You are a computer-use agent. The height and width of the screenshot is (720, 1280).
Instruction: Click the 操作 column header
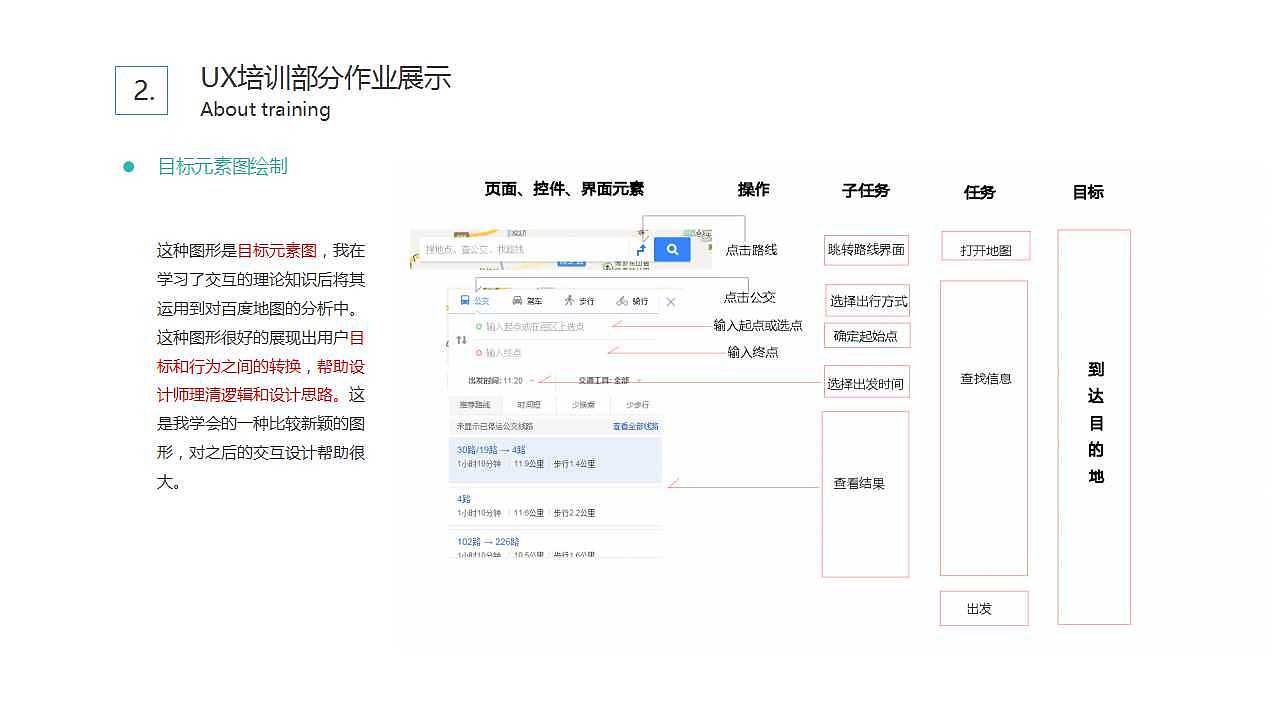[x=754, y=189]
